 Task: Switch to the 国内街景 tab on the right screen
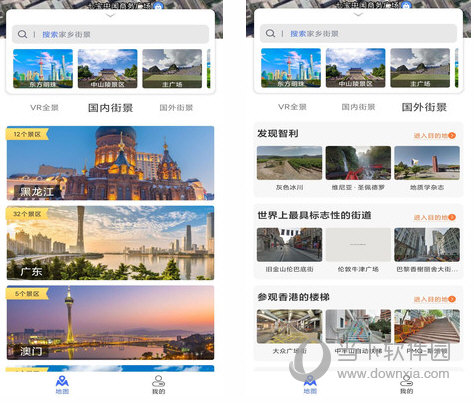[x=358, y=107]
